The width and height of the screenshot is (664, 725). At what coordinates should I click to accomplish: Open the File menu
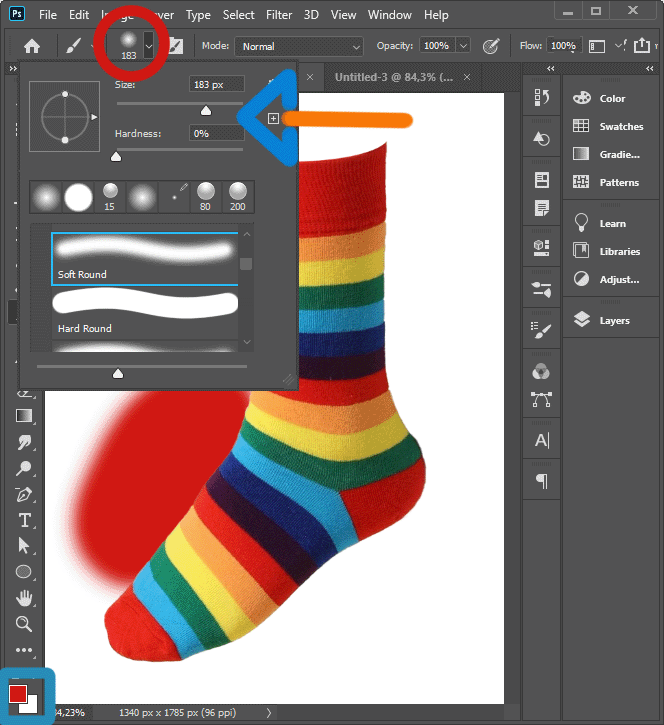click(x=48, y=15)
